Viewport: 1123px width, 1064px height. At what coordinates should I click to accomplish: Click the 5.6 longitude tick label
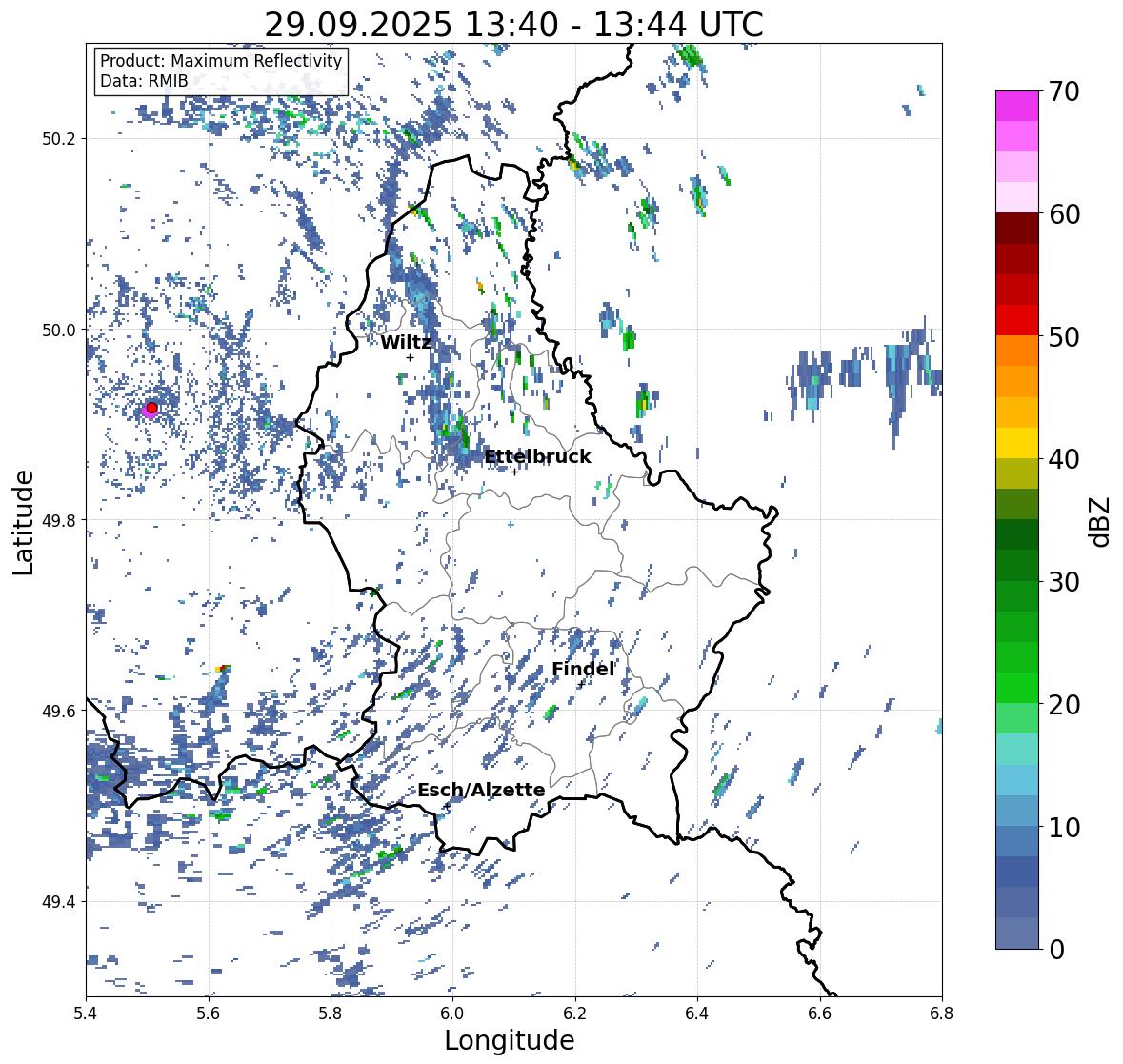pos(209,1014)
